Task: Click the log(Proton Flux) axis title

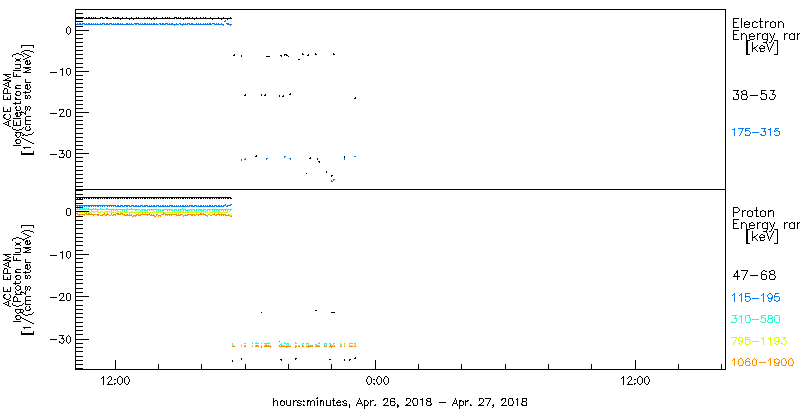Action: (x=17, y=280)
